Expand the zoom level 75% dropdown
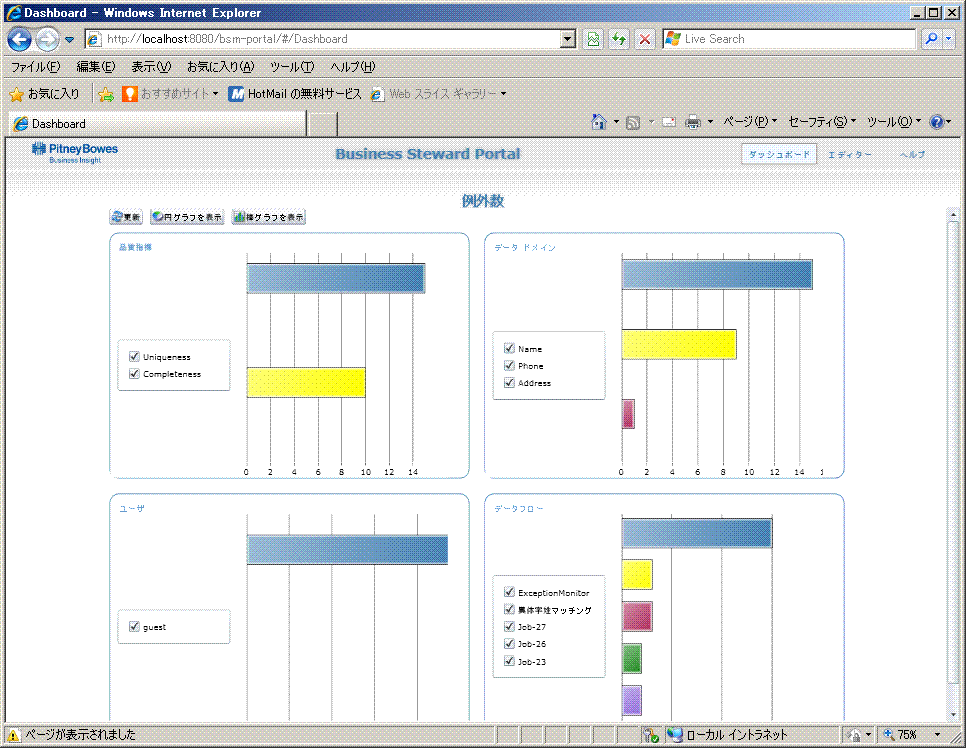The height and width of the screenshot is (748, 966). point(938,735)
